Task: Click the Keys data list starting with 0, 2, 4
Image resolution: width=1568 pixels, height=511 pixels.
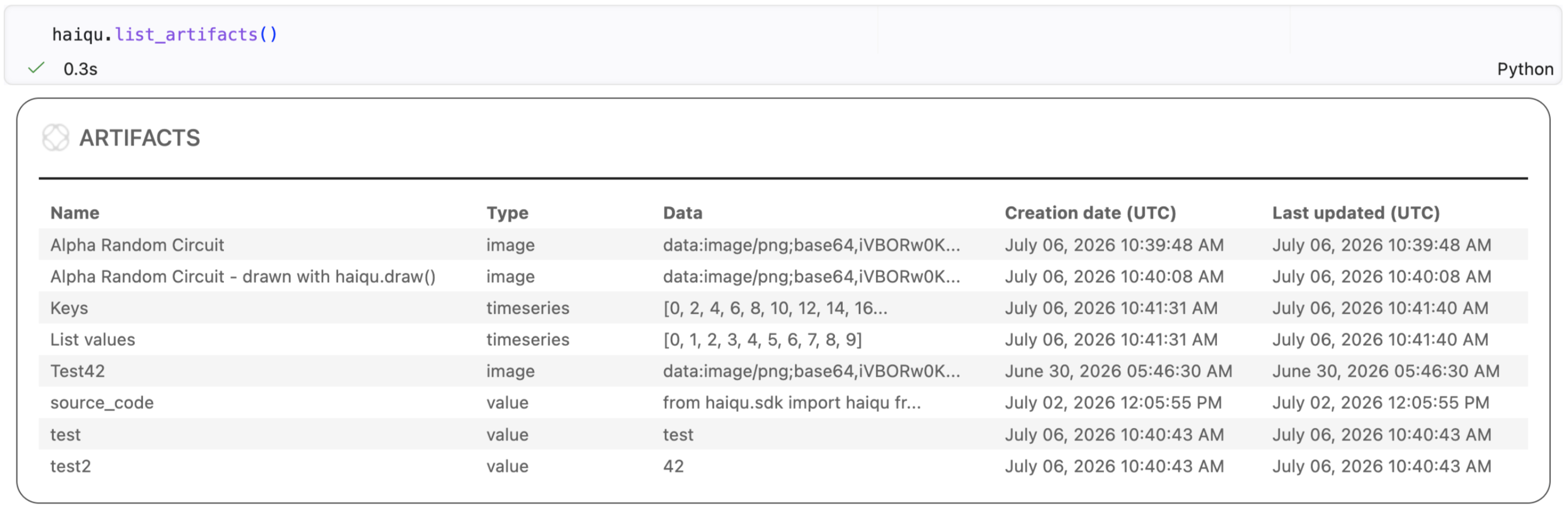Action: pyautogui.click(x=775, y=308)
